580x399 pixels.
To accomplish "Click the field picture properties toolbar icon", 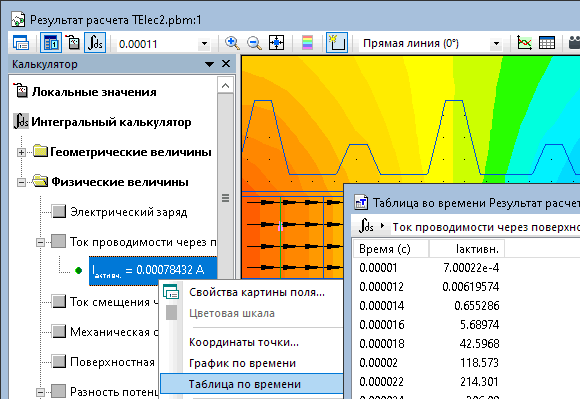I will coord(21,43).
